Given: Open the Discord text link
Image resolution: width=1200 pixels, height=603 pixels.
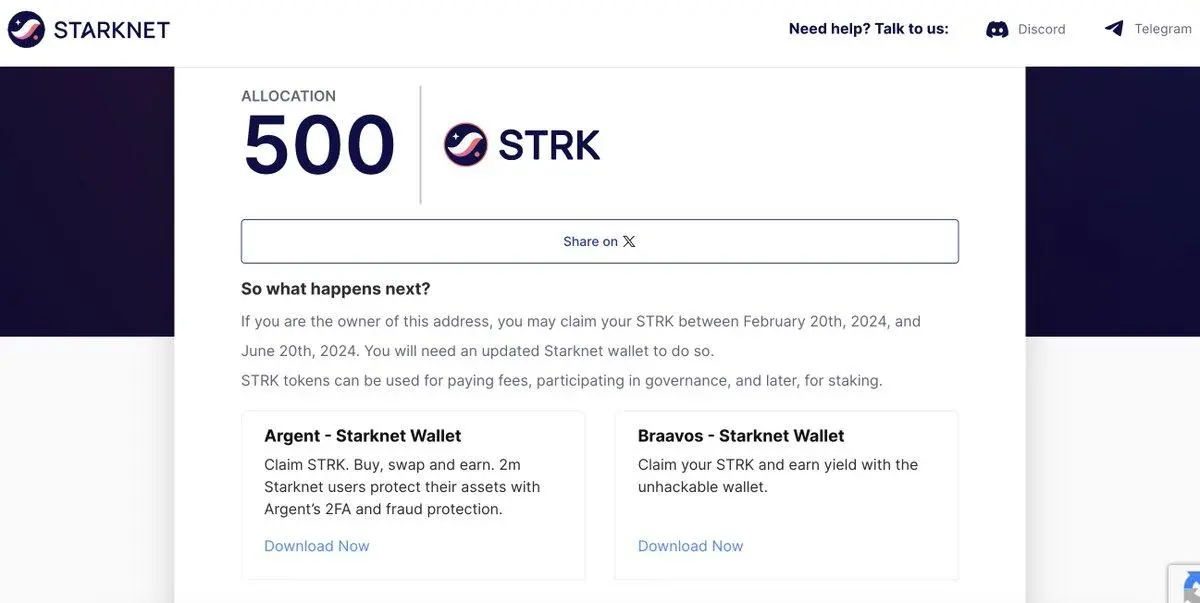Looking at the screenshot, I should (1042, 29).
